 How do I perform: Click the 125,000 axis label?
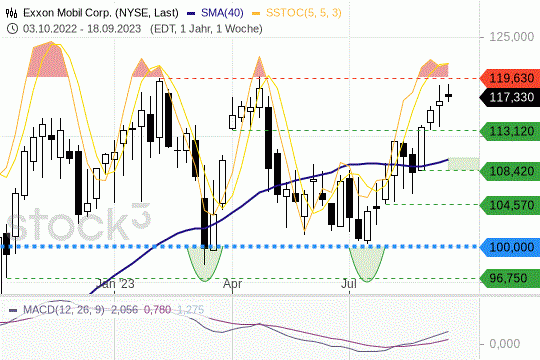pyautogui.click(x=512, y=37)
